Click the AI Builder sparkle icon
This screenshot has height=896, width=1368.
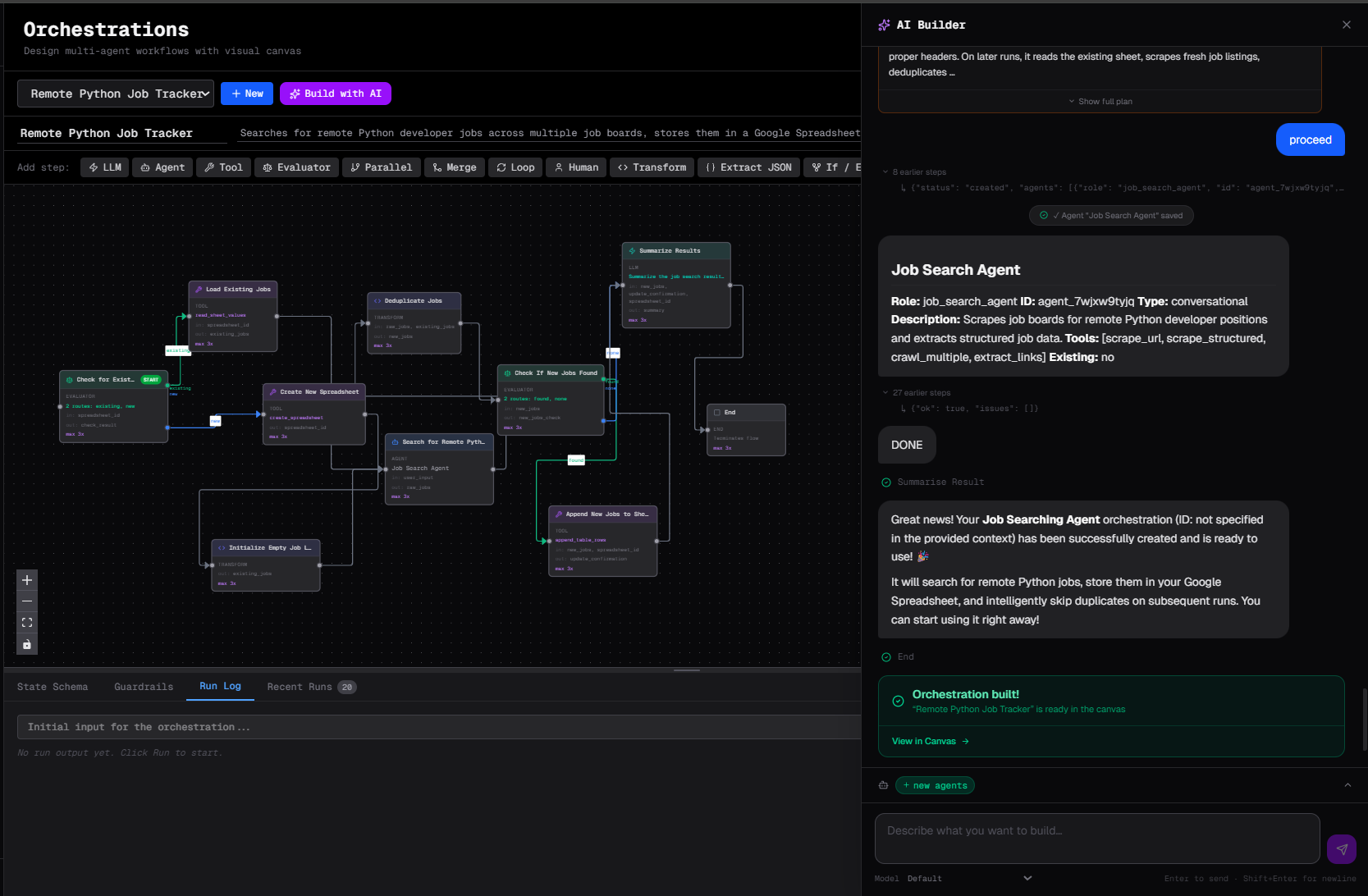(x=884, y=25)
